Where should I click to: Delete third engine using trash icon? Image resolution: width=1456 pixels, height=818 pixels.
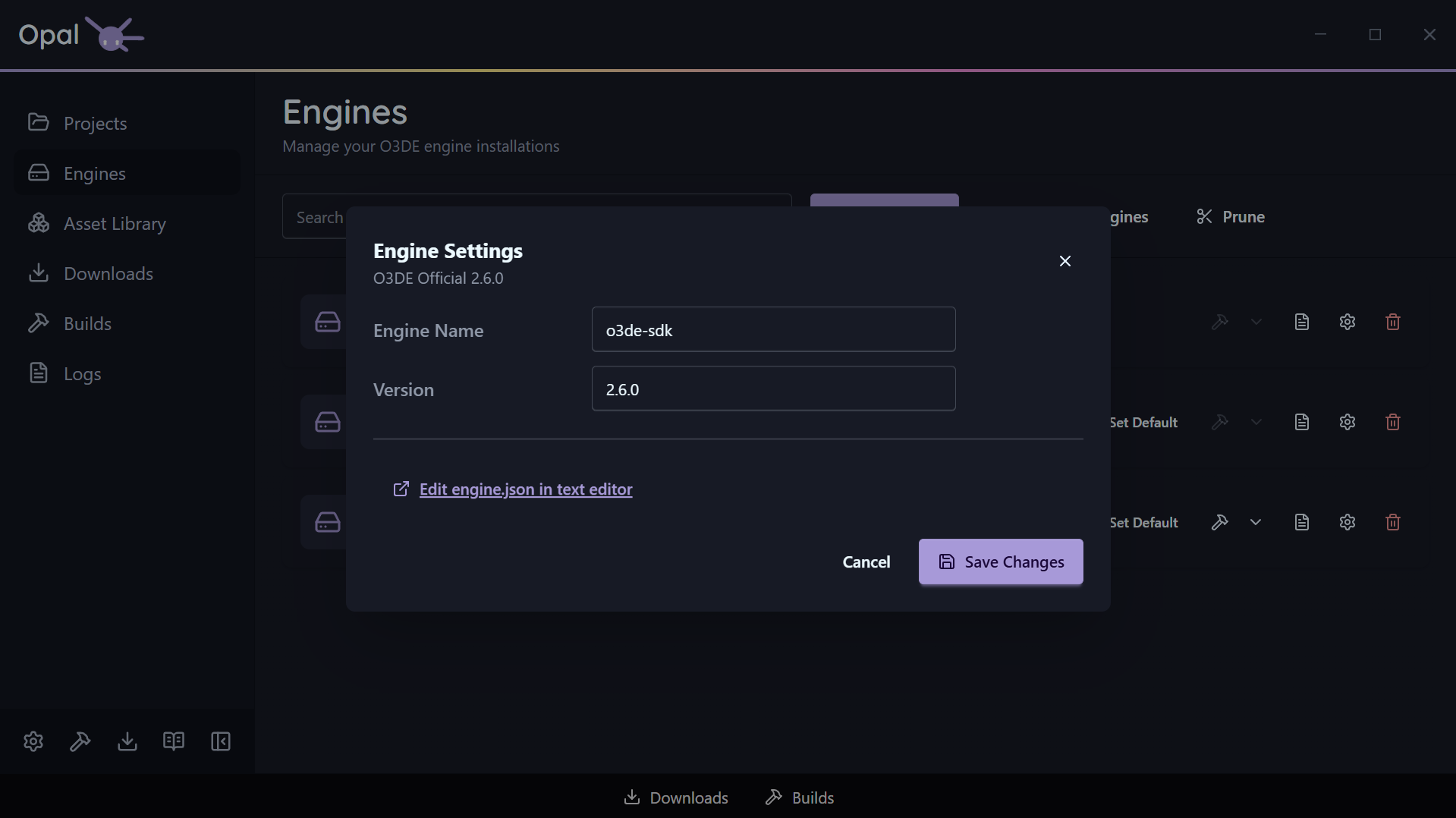(x=1393, y=522)
